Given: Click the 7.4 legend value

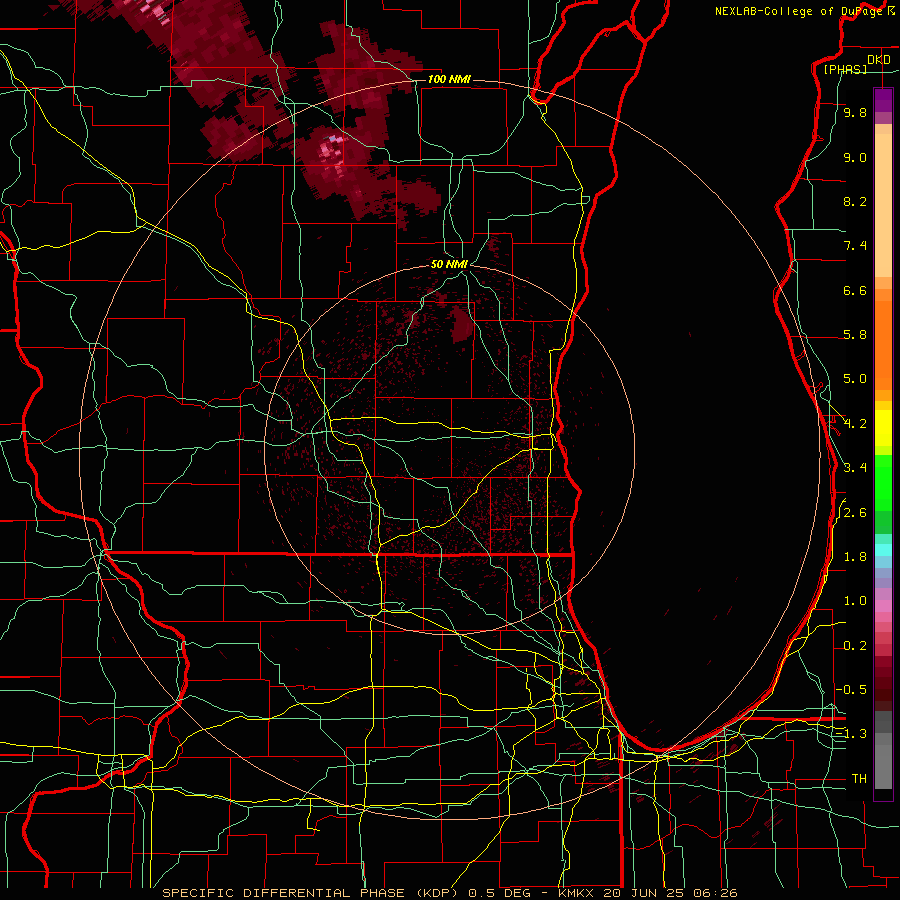Looking at the screenshot, I should pyautogui.click(x=855, y=246).
